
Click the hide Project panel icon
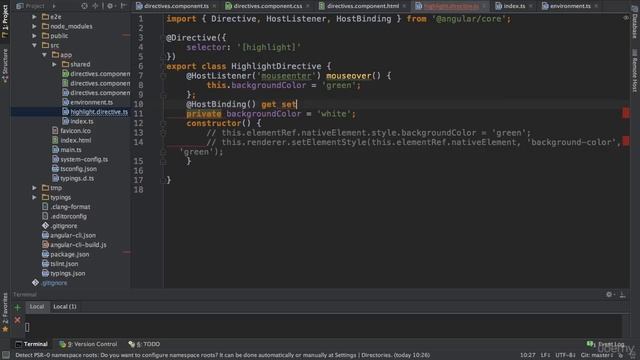(x=124, y=6)
